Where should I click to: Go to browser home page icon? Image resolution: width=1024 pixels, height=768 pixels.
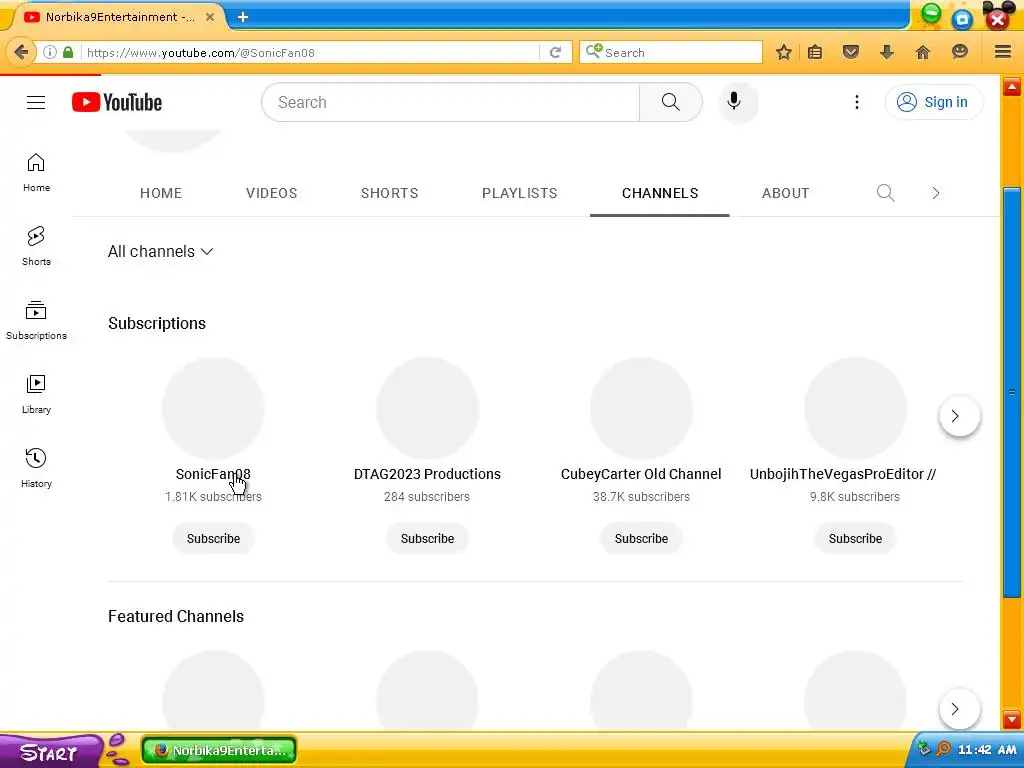click(x=922, y=52)
